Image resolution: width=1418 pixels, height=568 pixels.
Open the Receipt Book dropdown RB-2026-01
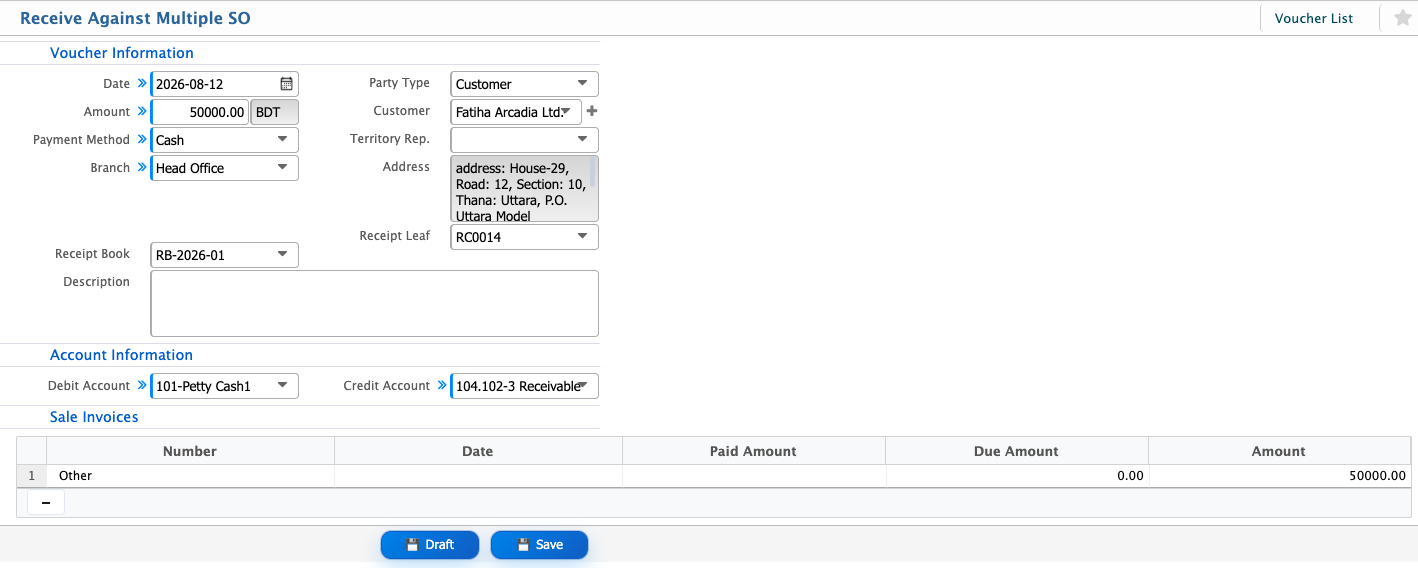224,255
